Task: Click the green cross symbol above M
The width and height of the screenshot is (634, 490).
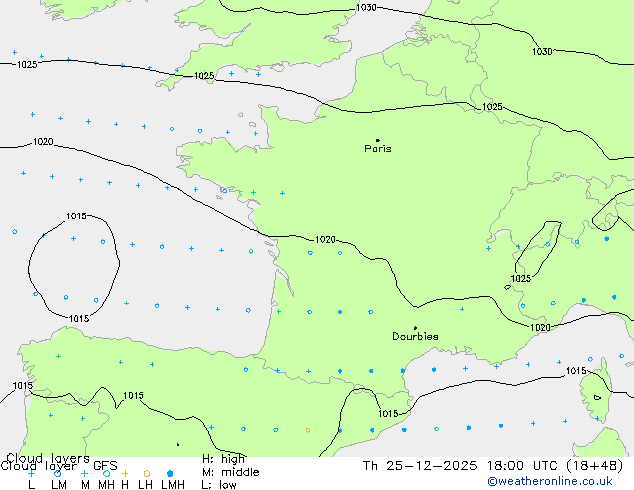Action: click(84, 473)
